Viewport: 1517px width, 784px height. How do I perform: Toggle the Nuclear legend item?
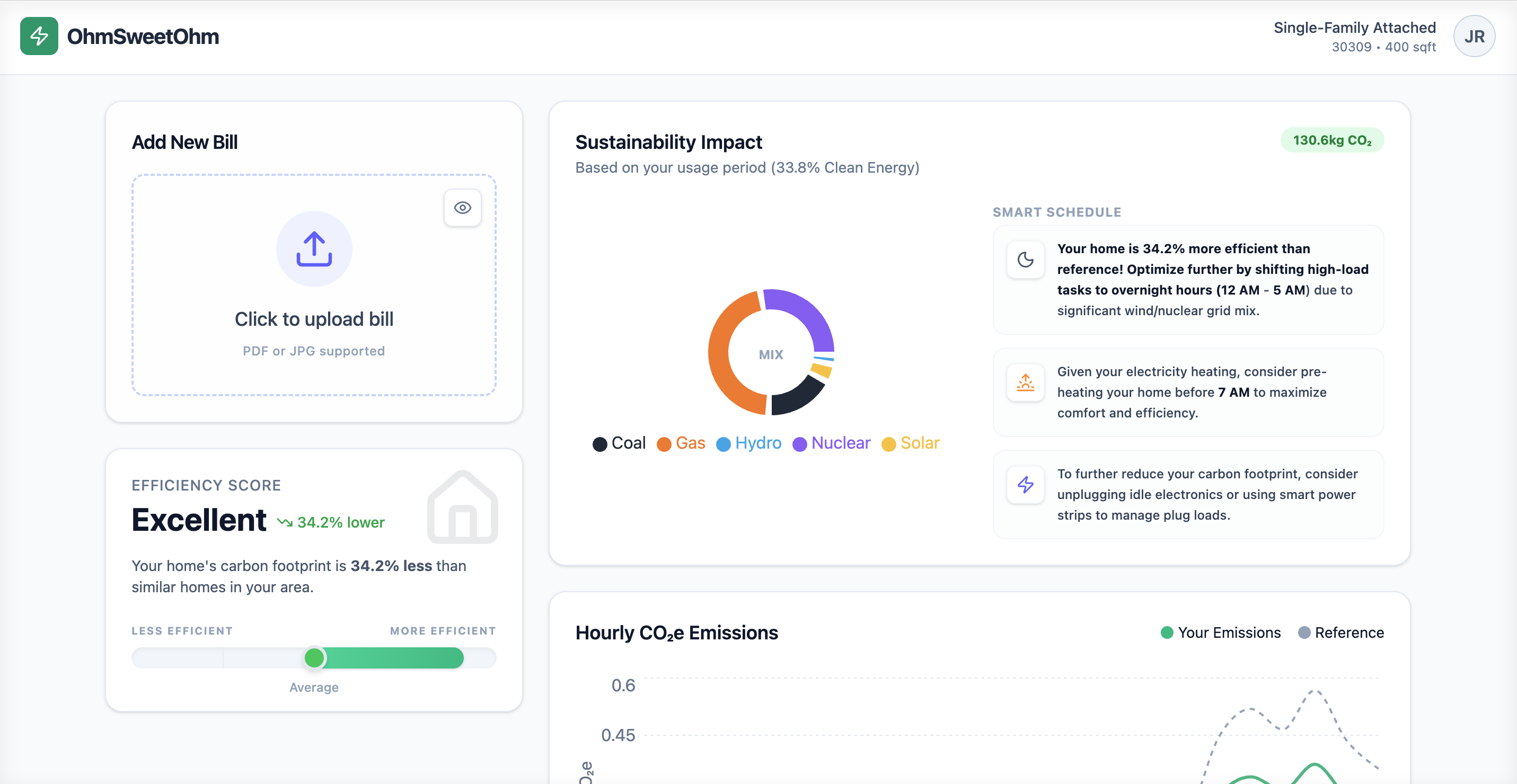click(x=831, y=443)
